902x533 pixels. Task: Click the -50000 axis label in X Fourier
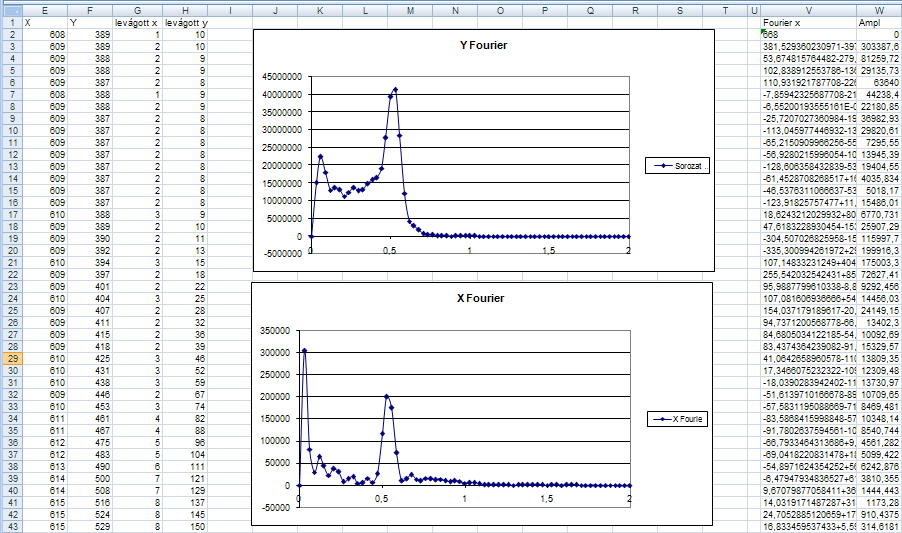pos(275,507)
